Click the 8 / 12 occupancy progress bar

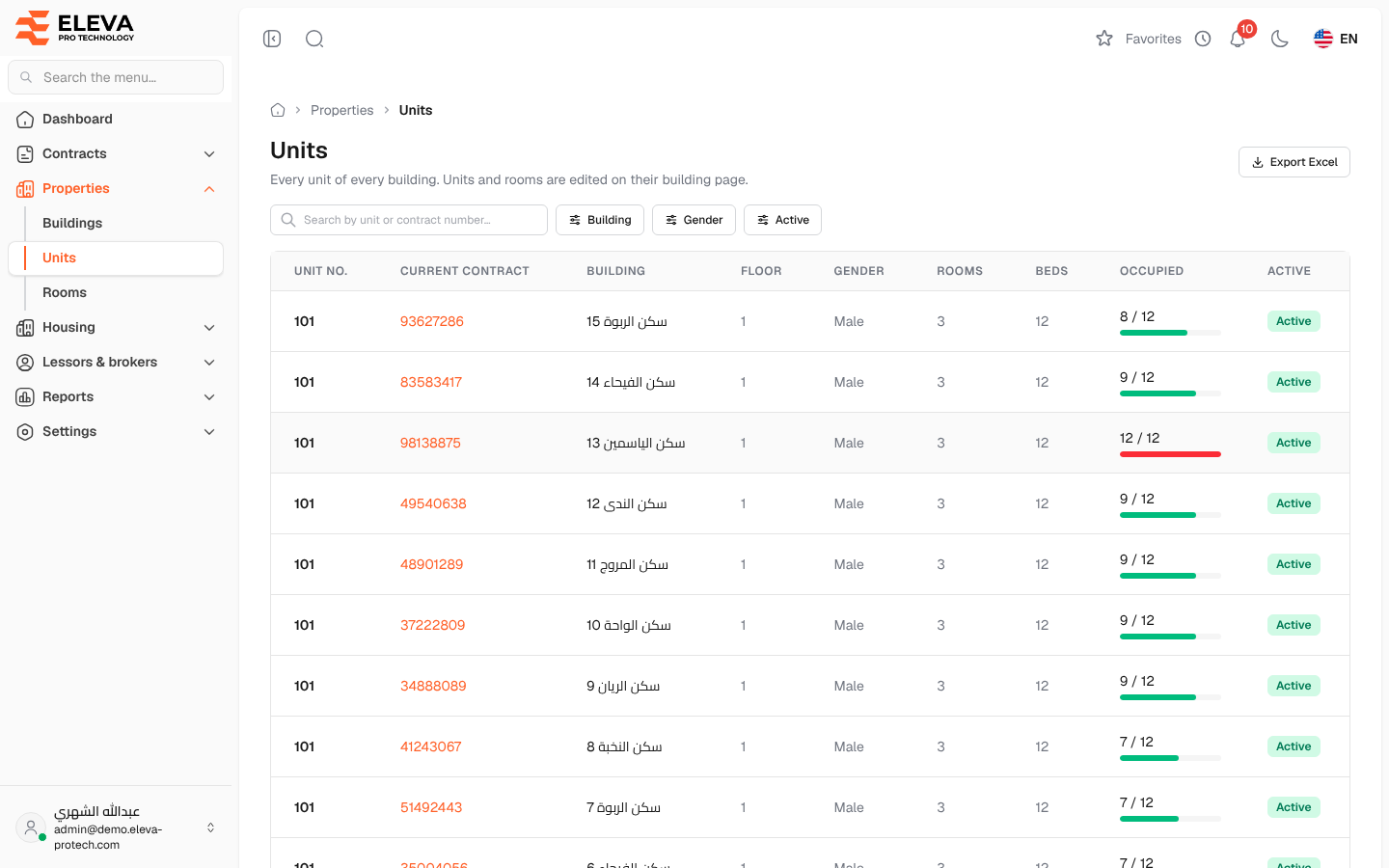point(1170,333)
